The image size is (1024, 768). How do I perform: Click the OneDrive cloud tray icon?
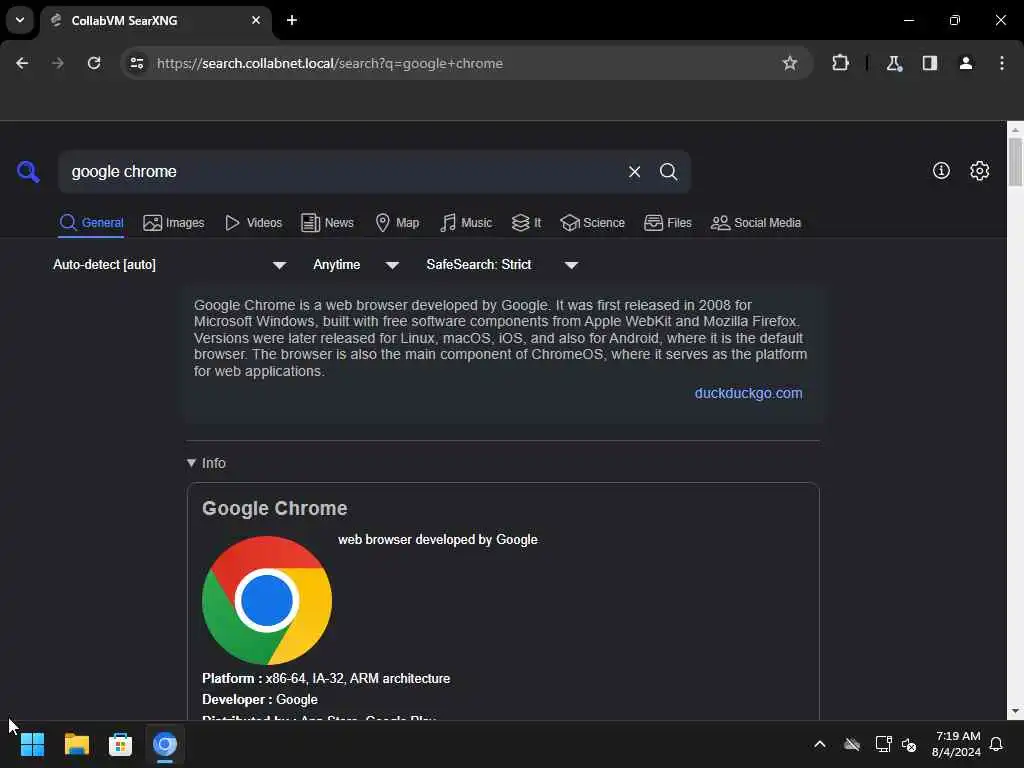[x=852, y=744]
